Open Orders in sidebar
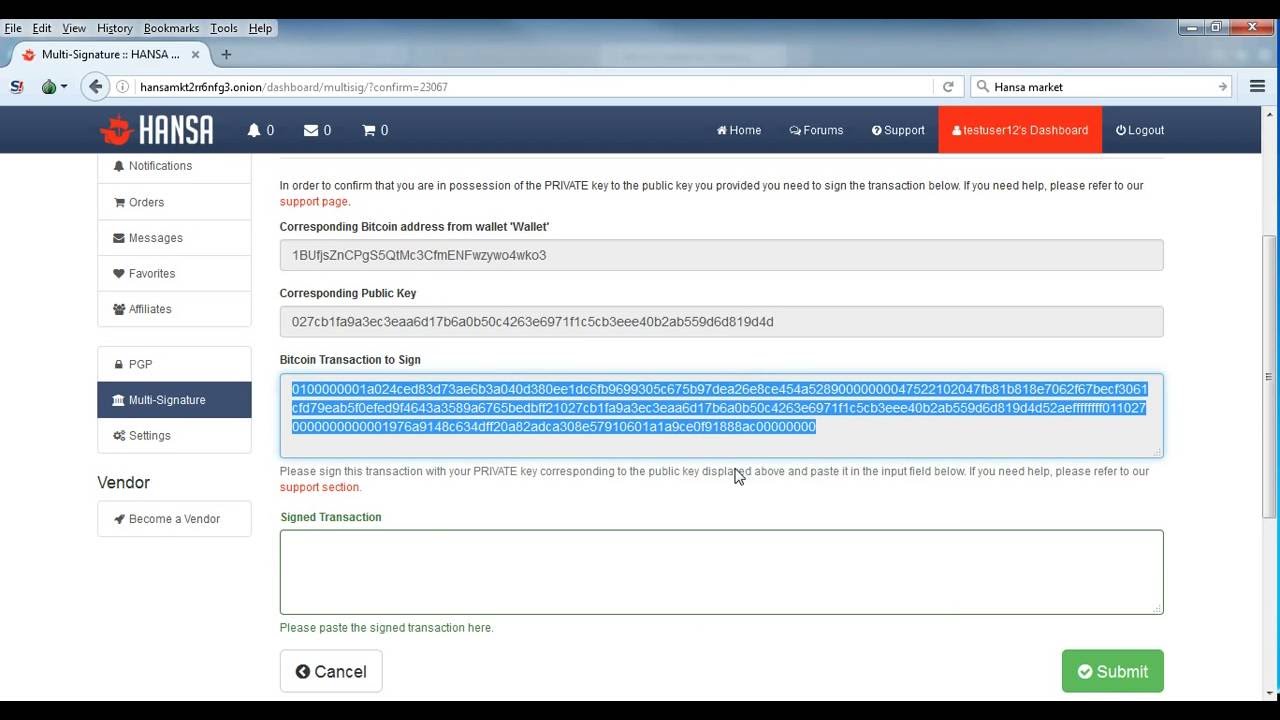 (x=174, y=202)
